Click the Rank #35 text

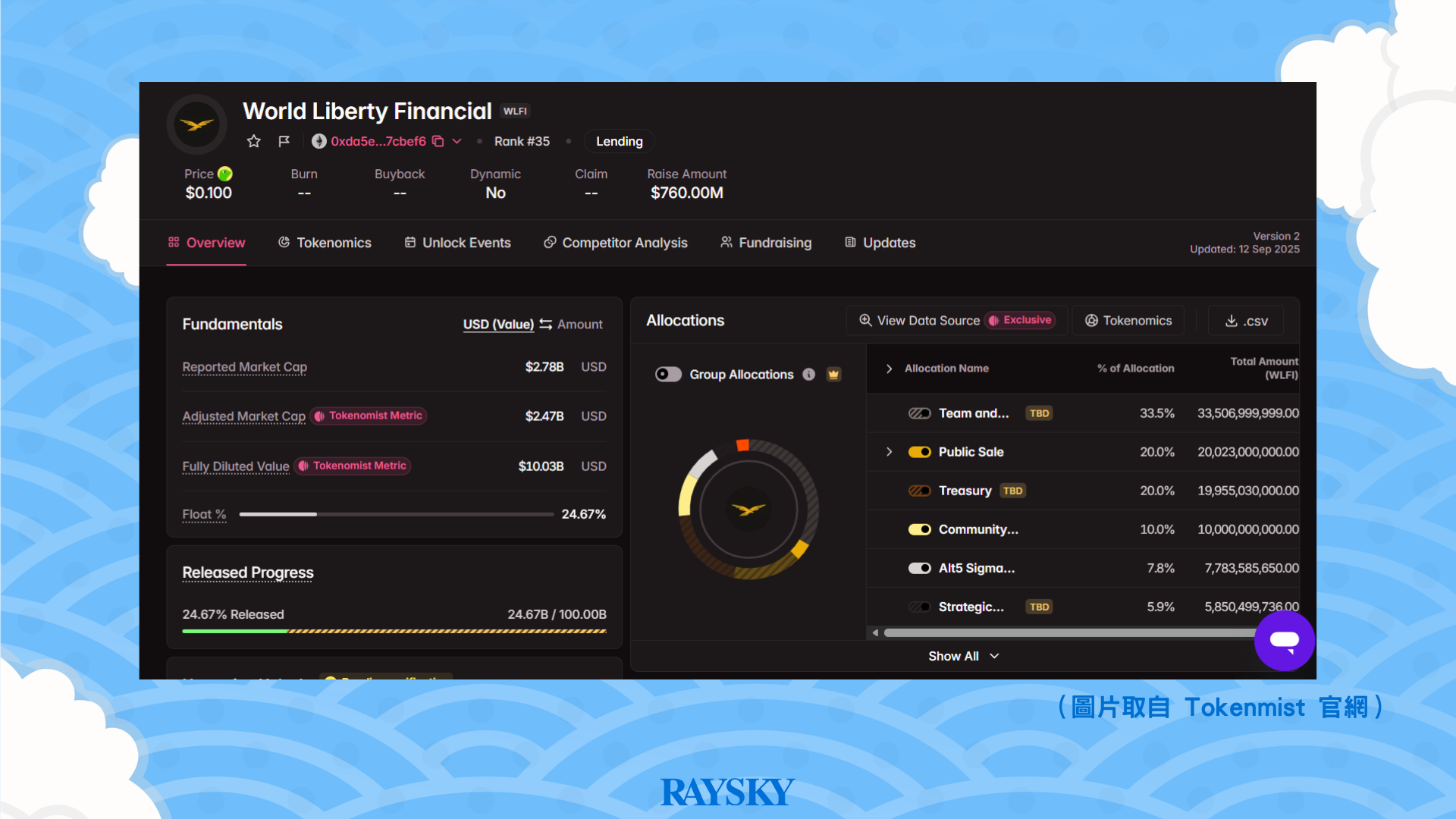pyautogui.click(x=522, y=141)
